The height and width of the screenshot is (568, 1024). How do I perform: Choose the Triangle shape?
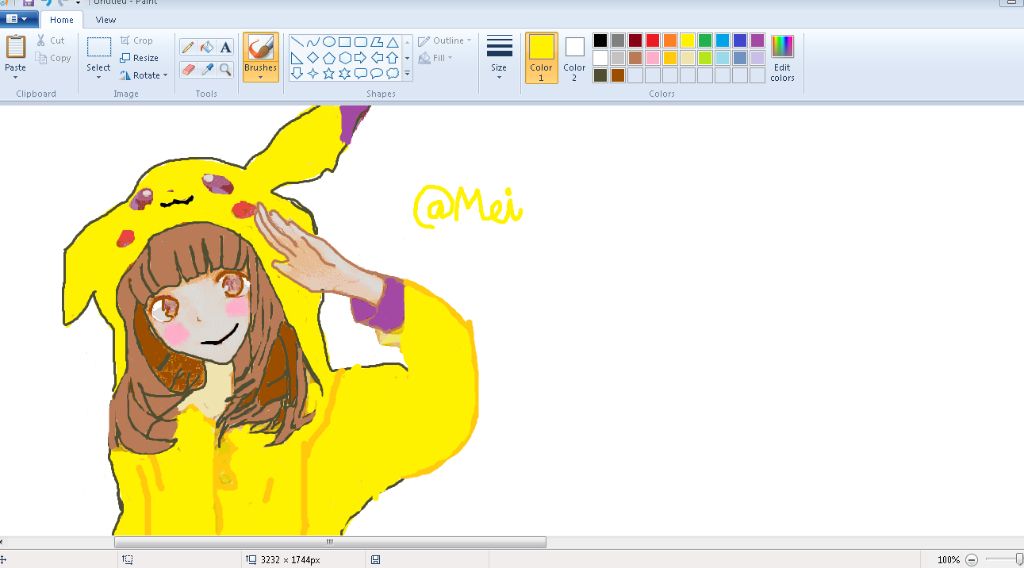pos(392,42)
